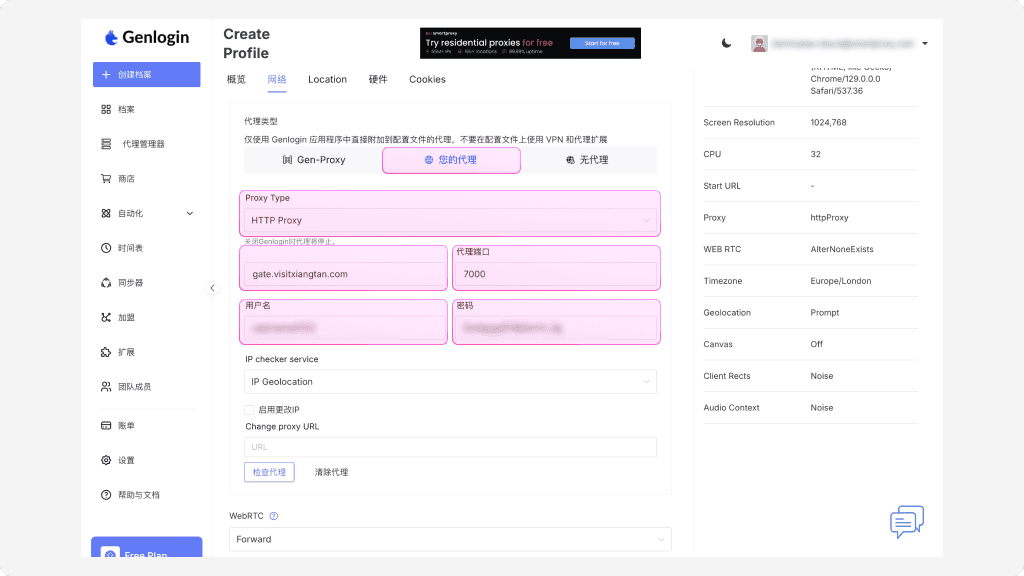Click the settings (设置) gear icon
Viewport: 1024px width, 576px height.
(106, 460)
